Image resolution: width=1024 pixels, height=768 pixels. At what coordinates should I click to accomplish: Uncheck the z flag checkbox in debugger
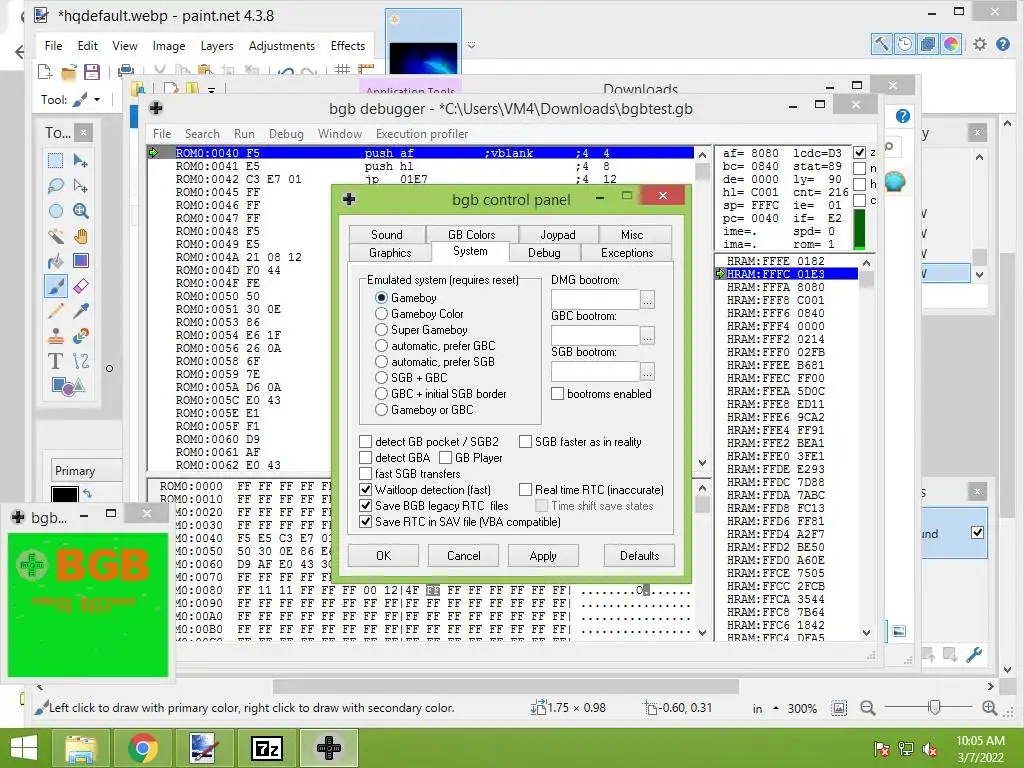click(x=860, y=153)
